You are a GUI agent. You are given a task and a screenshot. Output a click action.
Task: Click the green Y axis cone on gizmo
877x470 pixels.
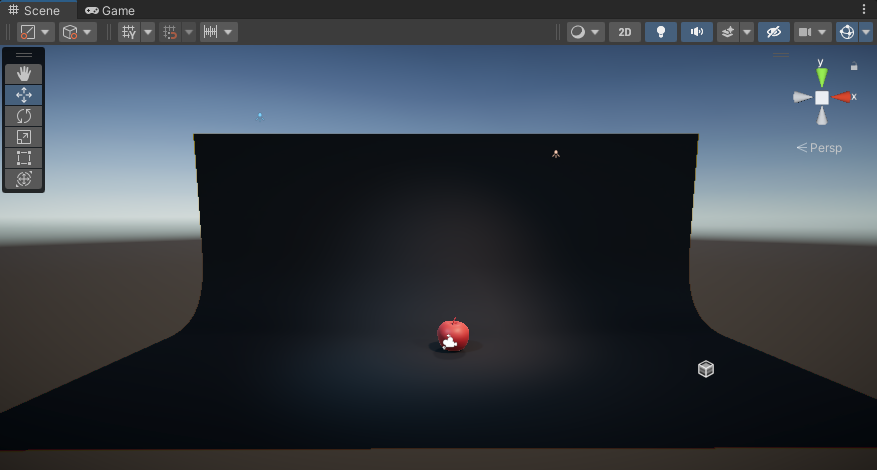822,76
